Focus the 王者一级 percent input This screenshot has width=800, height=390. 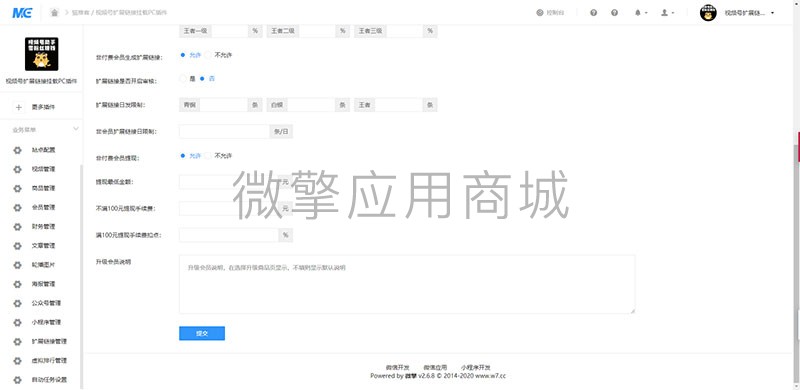pos(230,31)
